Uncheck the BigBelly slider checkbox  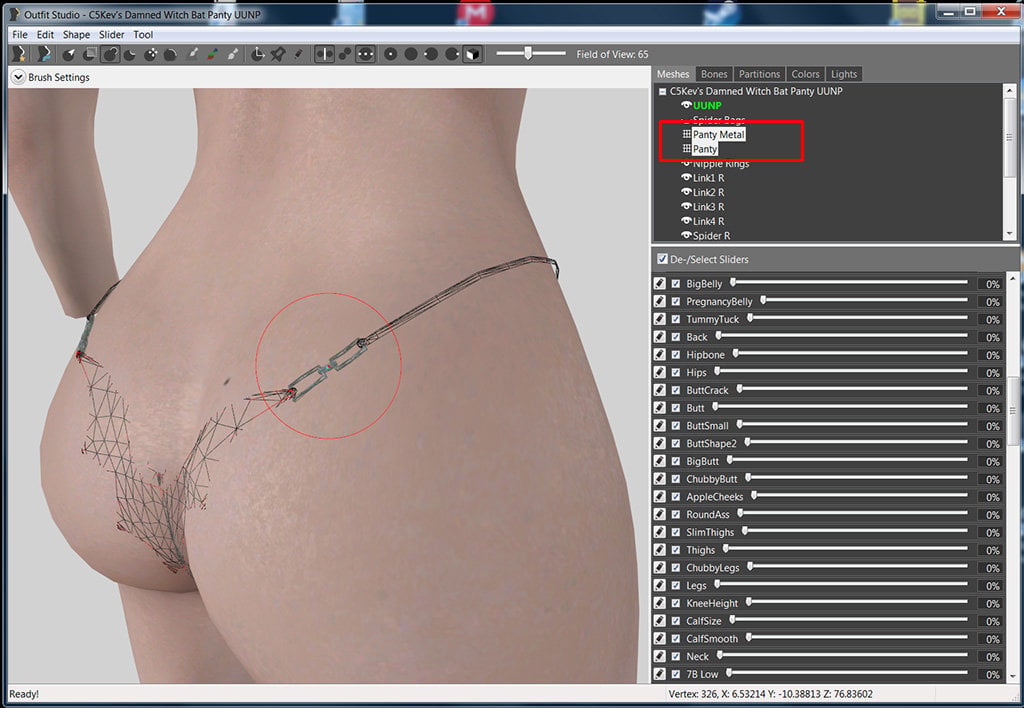point(676,283)
